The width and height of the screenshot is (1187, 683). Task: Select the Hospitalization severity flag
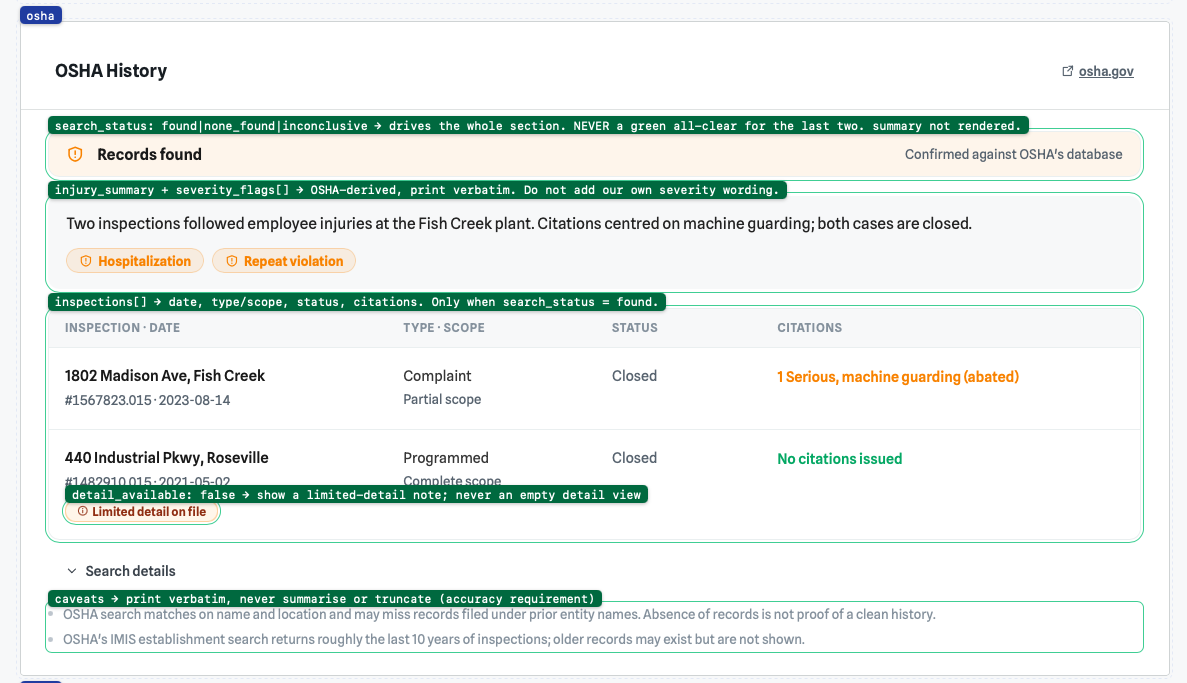135,260
